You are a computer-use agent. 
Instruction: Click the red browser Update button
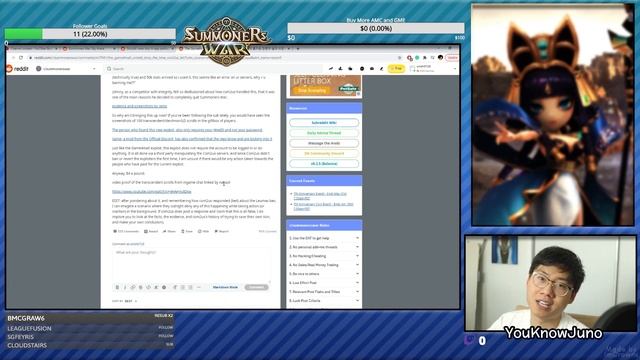[452, 58]
